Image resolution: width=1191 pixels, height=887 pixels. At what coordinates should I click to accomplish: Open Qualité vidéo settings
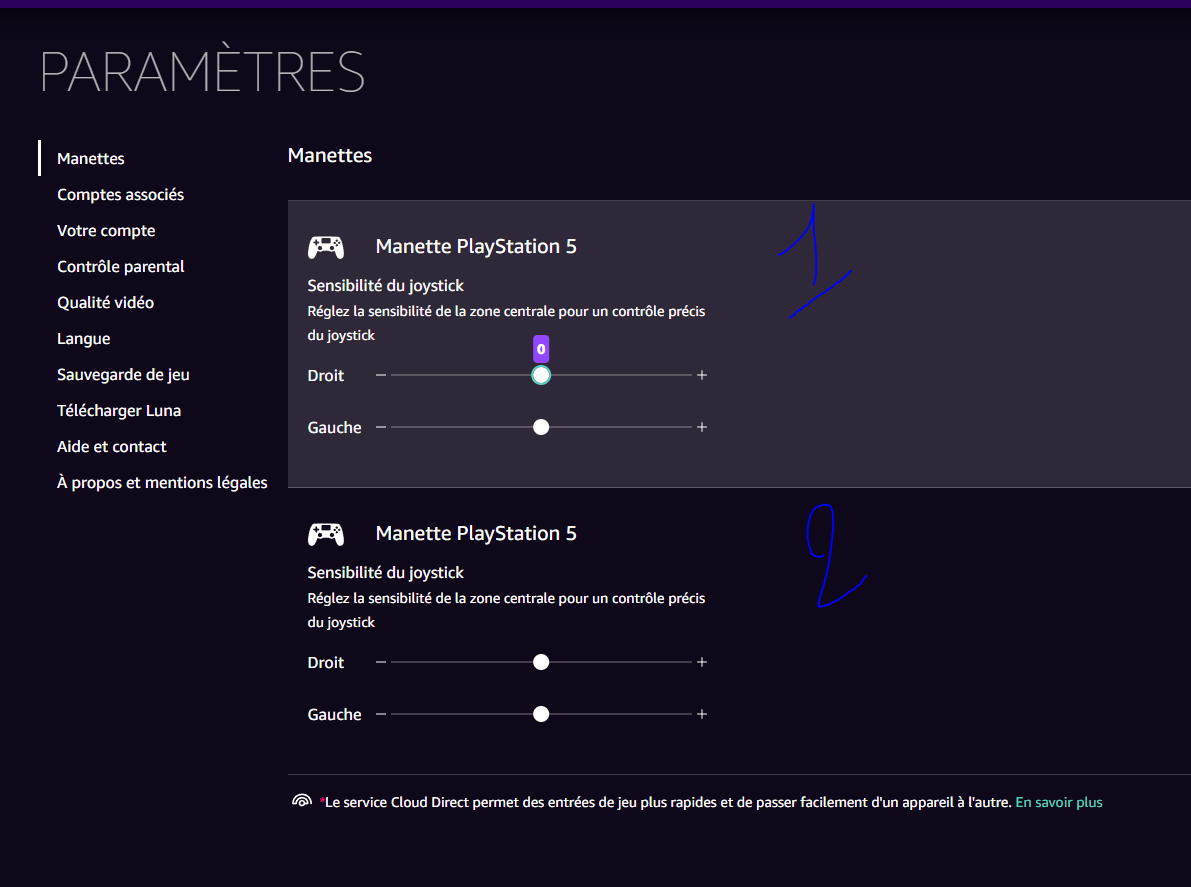(105, 303)
